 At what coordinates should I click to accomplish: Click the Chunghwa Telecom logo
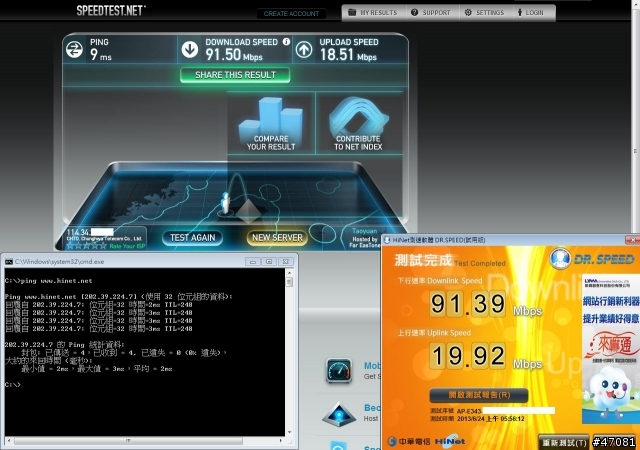click(x=409, y=441)
